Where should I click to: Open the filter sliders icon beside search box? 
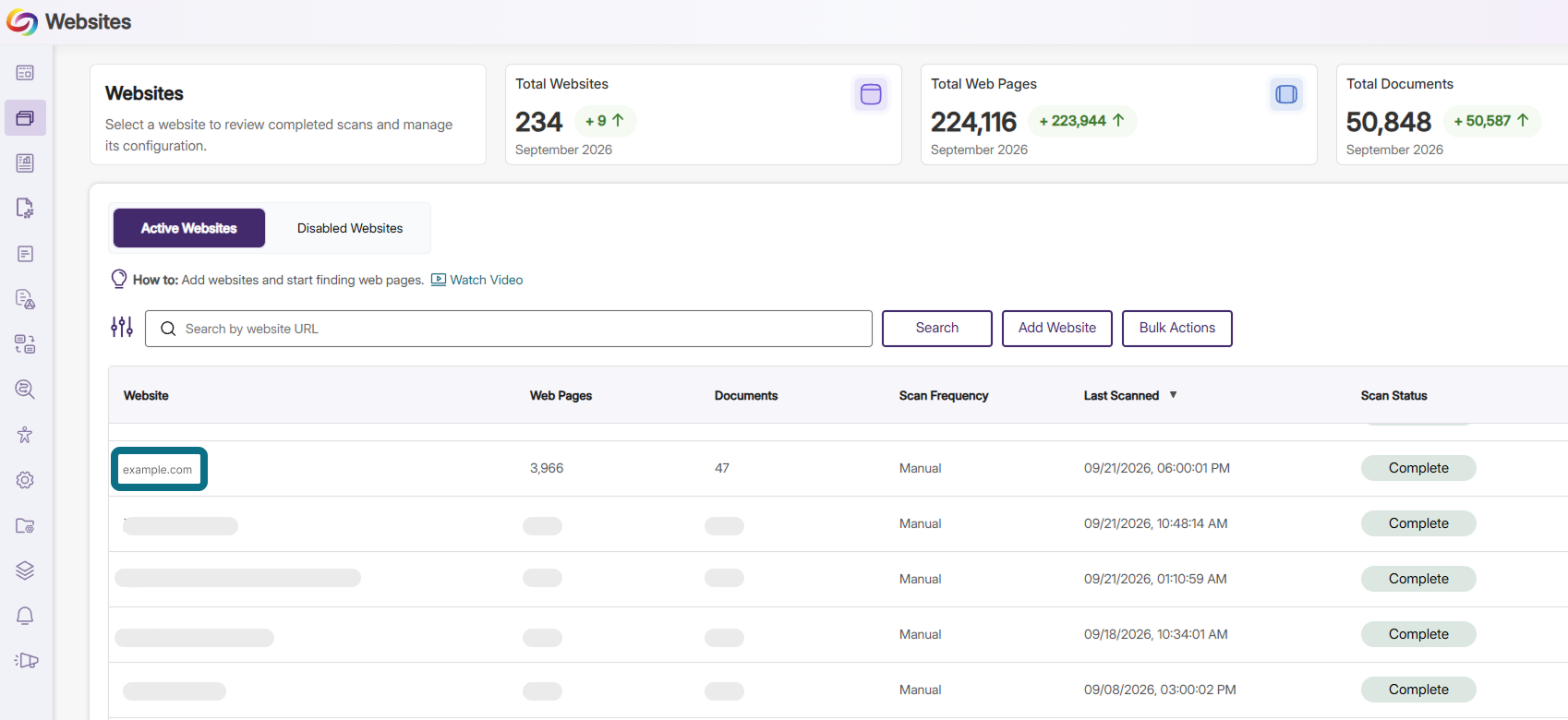point(122,327)
